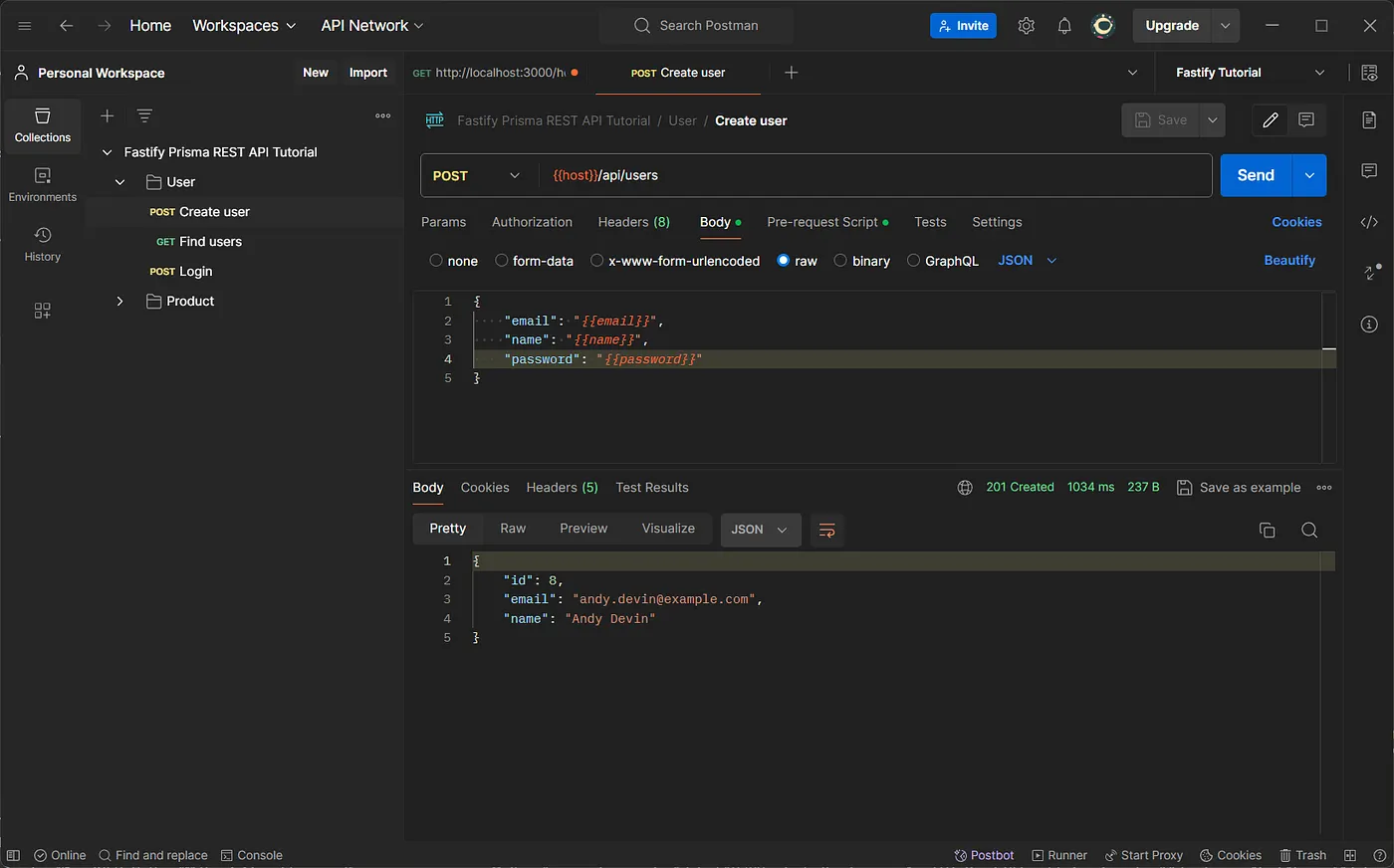Switch to the Pre-request Script tab

(827, 222)
